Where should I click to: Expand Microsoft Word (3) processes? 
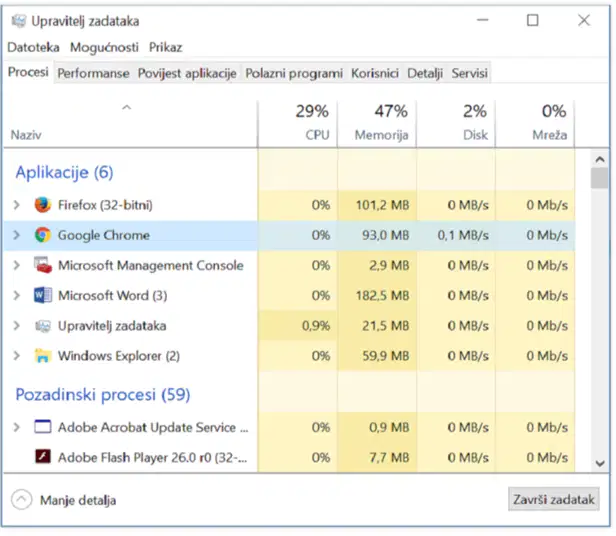[x=16, y=295]
